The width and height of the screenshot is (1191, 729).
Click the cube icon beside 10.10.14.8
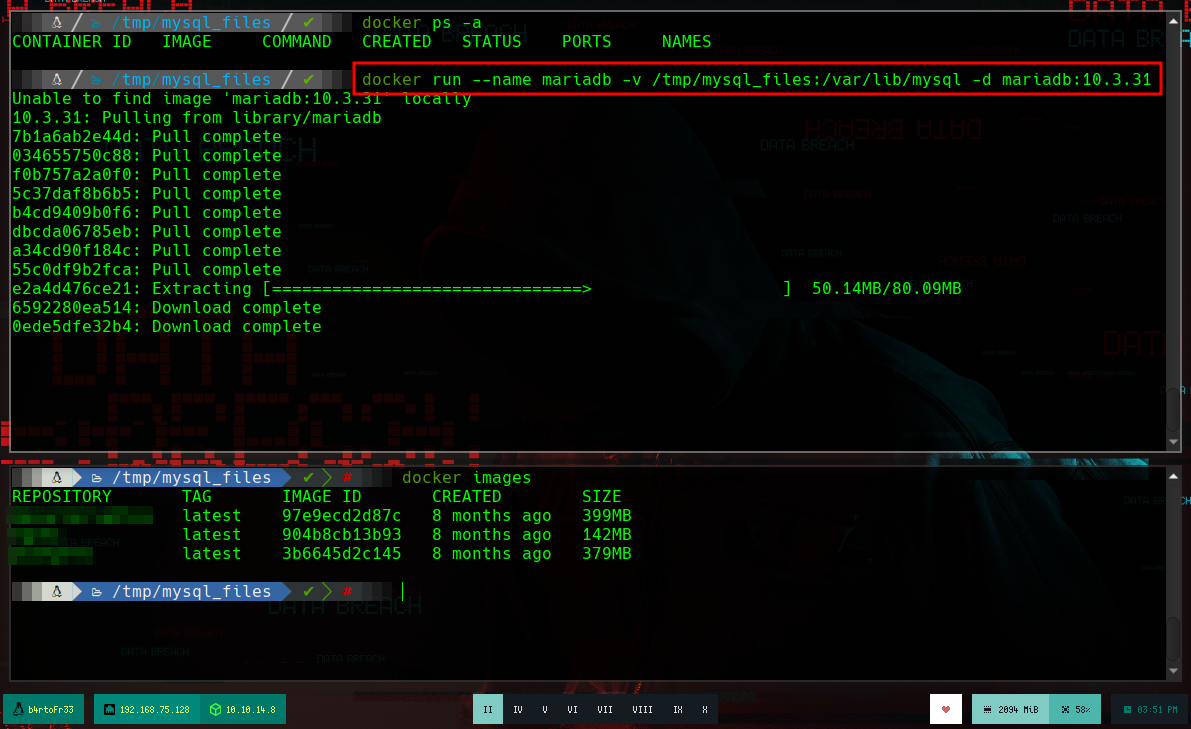point(216,709)
